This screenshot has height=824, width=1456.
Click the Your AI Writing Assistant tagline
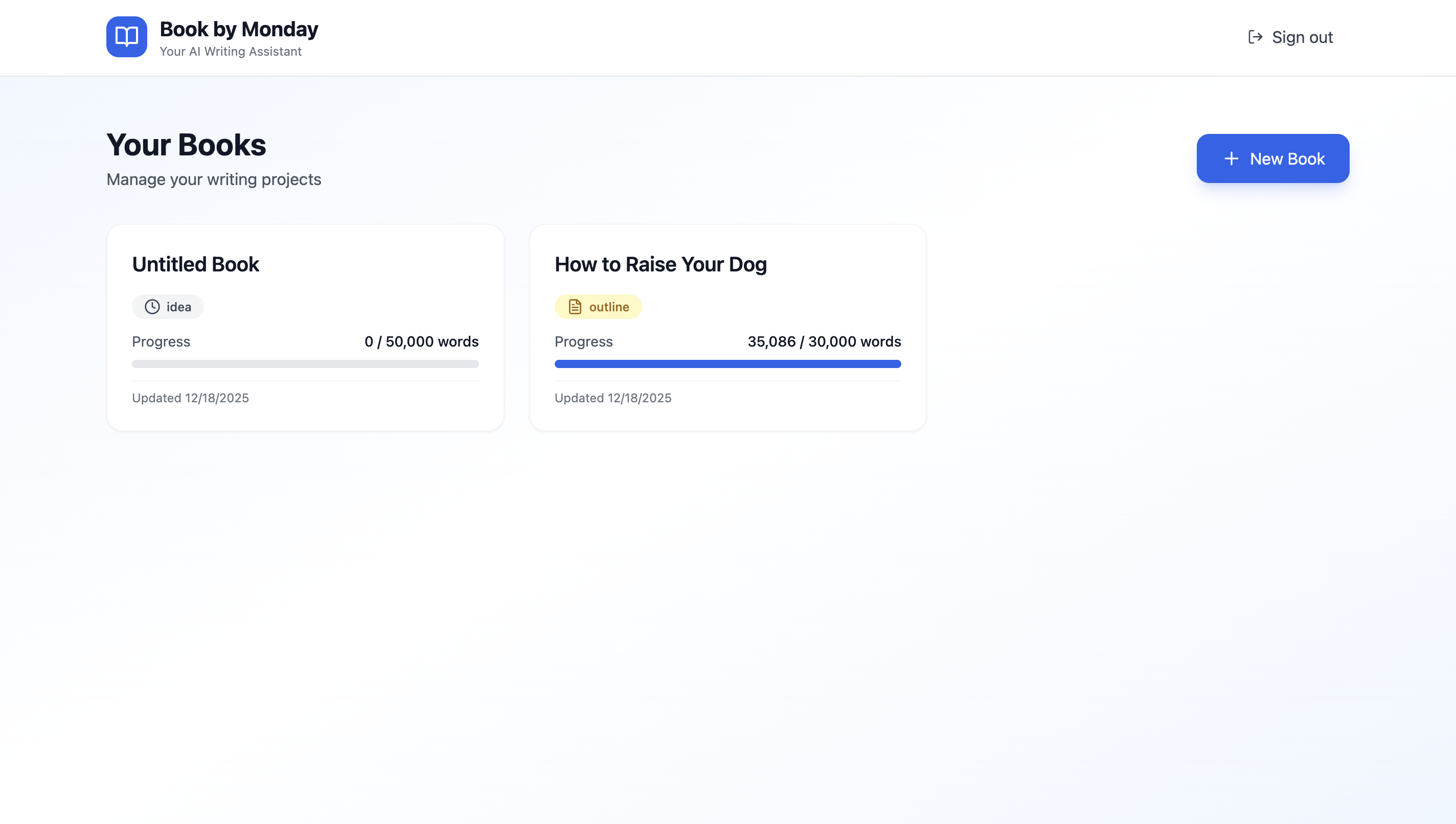[x=230, y=52]
